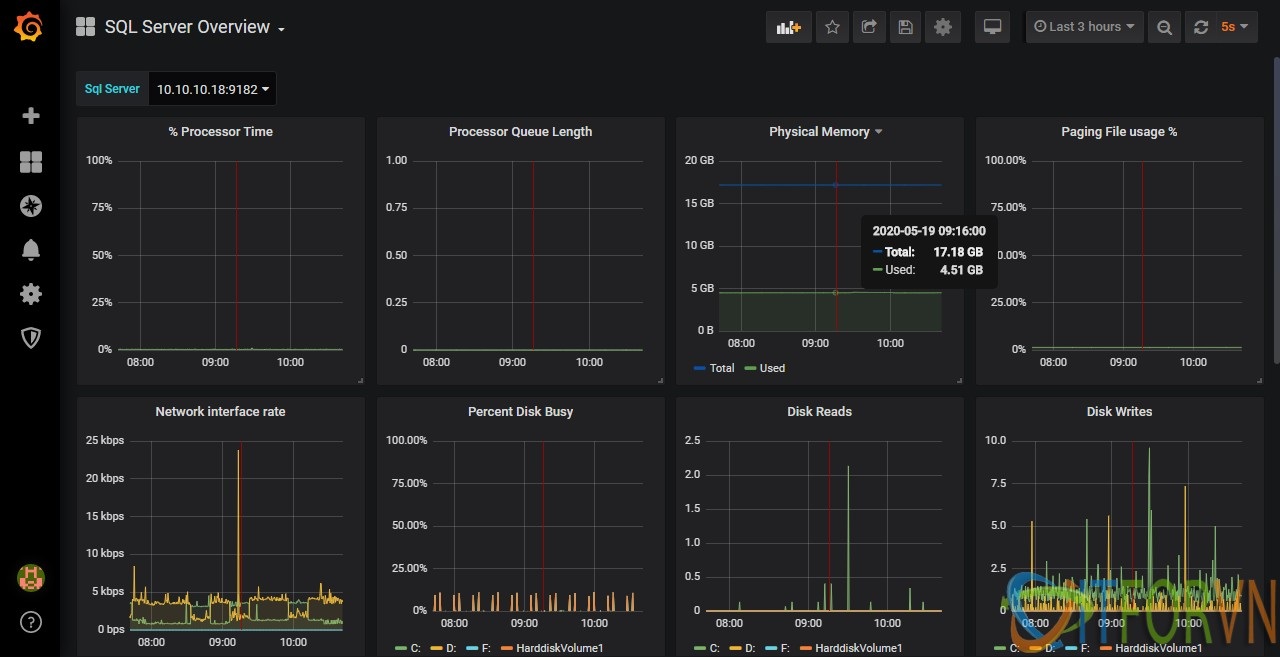Image resolution: width=1280 pixels, height=657 pixels.
Task: Star this dashboard as favorite
Action: [x=832, y=27]
